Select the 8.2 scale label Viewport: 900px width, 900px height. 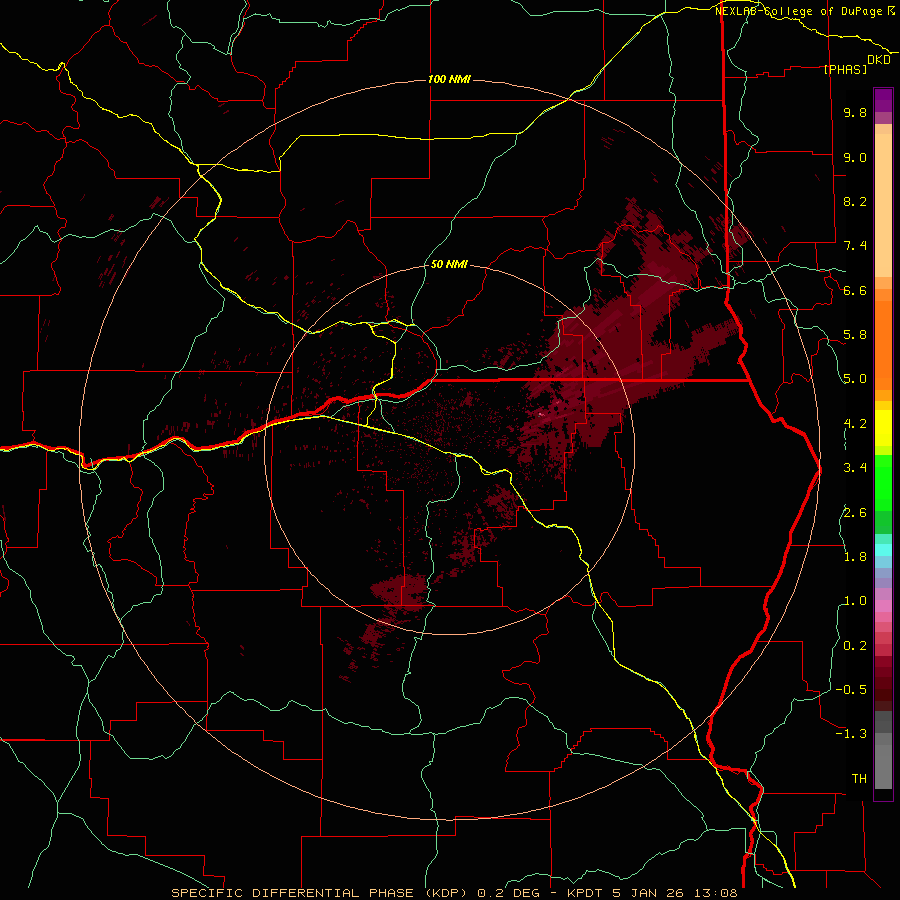click(855, 201)
